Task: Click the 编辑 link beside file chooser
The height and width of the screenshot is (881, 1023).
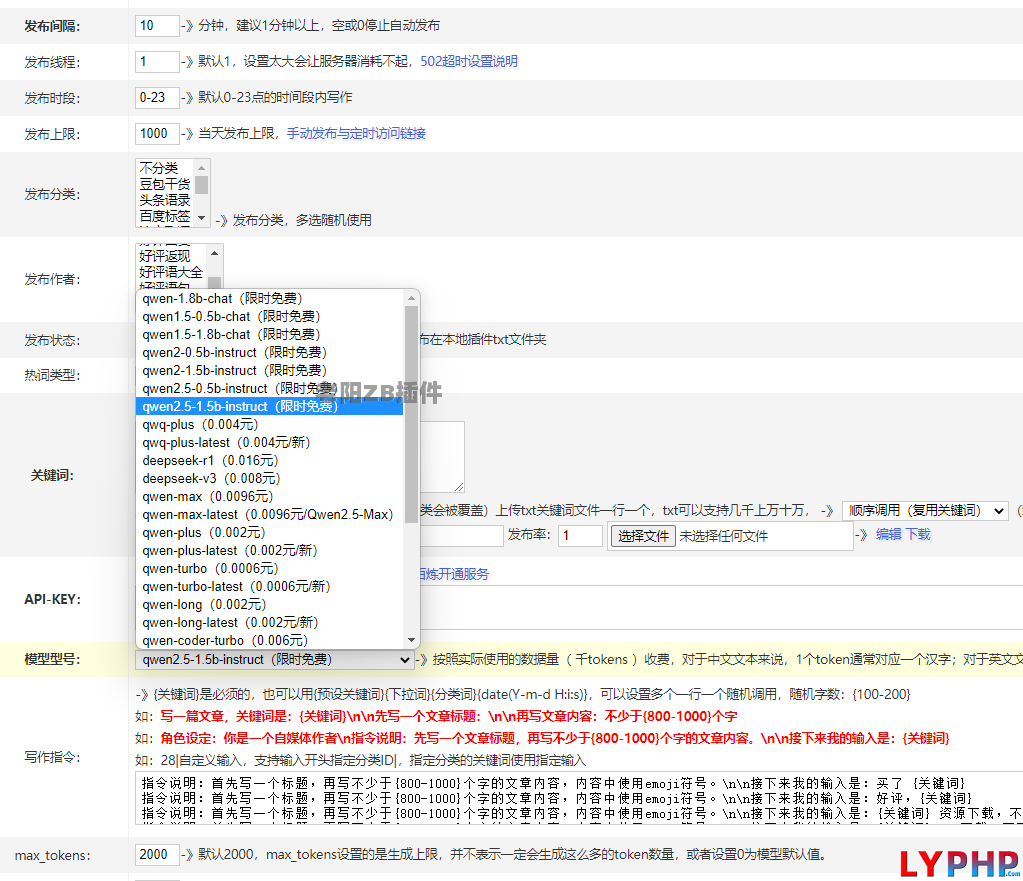Action: pos(888,535)
